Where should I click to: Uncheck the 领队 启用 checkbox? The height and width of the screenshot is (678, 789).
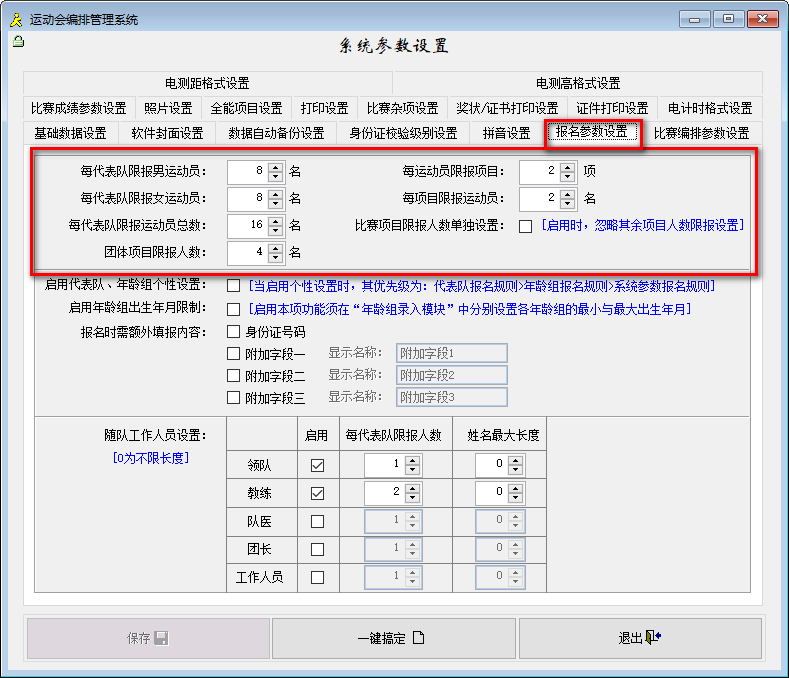(317, 466)
